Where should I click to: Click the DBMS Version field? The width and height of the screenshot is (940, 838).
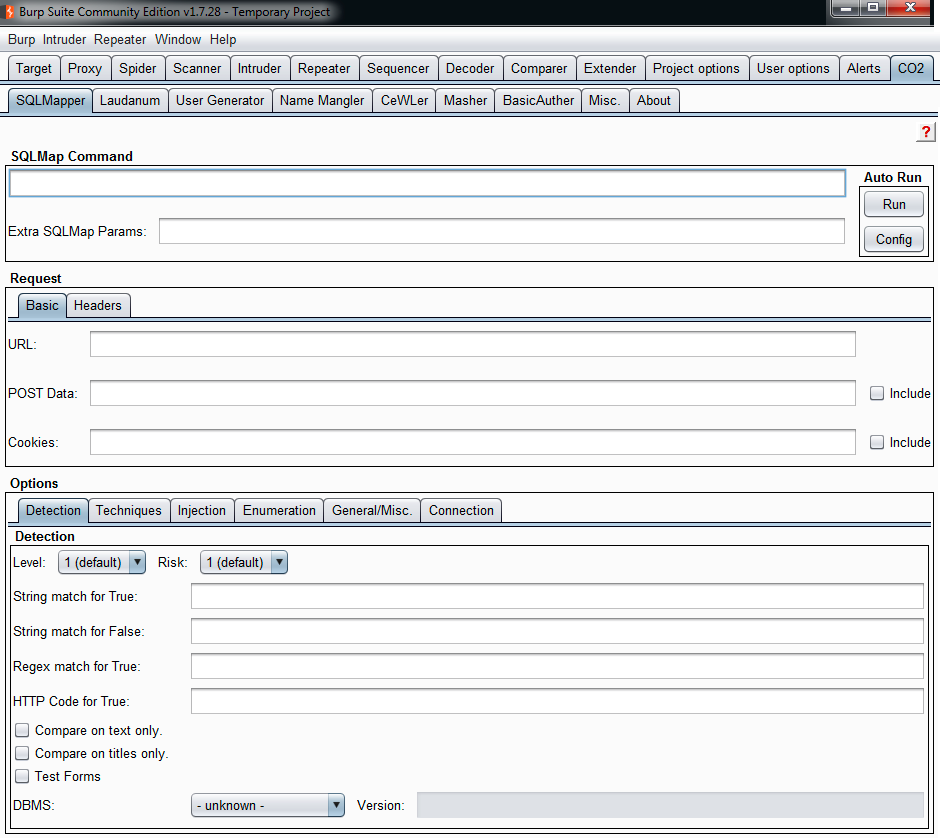pyautogui.click(x=670, y=805)
